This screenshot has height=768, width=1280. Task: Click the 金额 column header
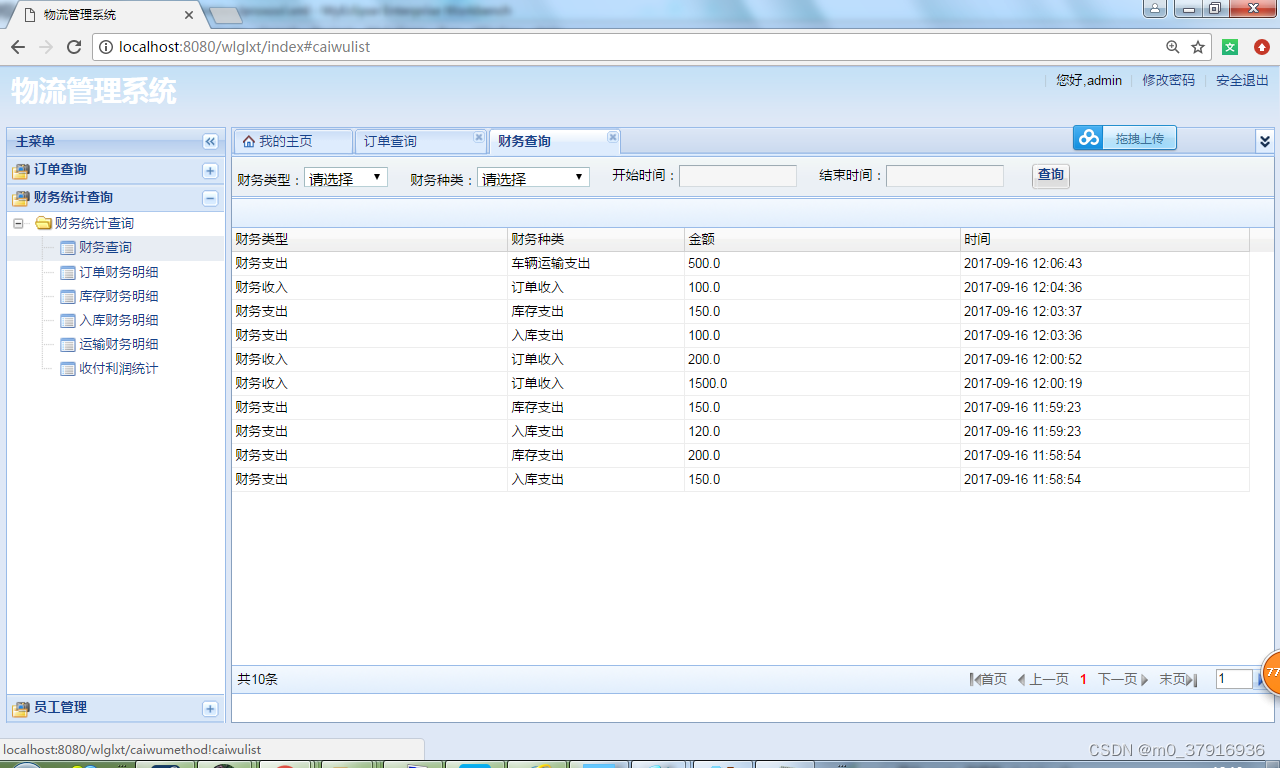point(823,240)
